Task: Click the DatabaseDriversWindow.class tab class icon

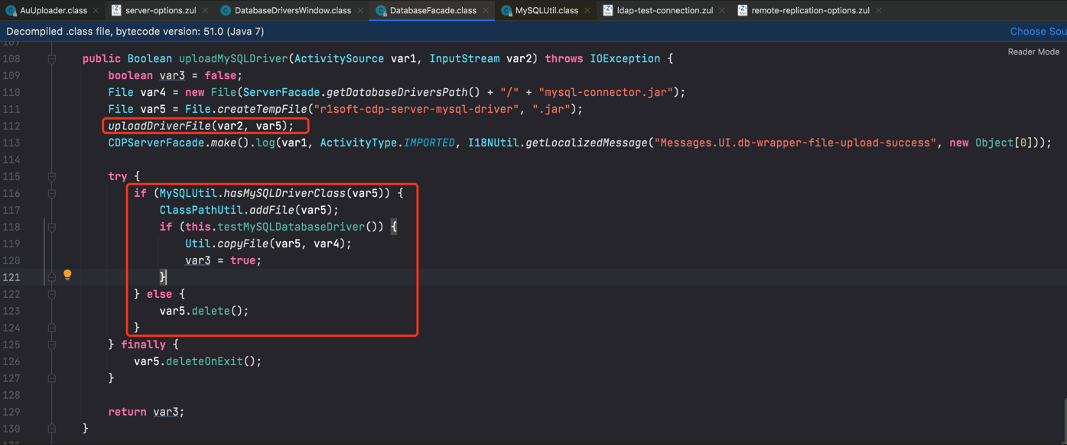Action: point(225,11)
